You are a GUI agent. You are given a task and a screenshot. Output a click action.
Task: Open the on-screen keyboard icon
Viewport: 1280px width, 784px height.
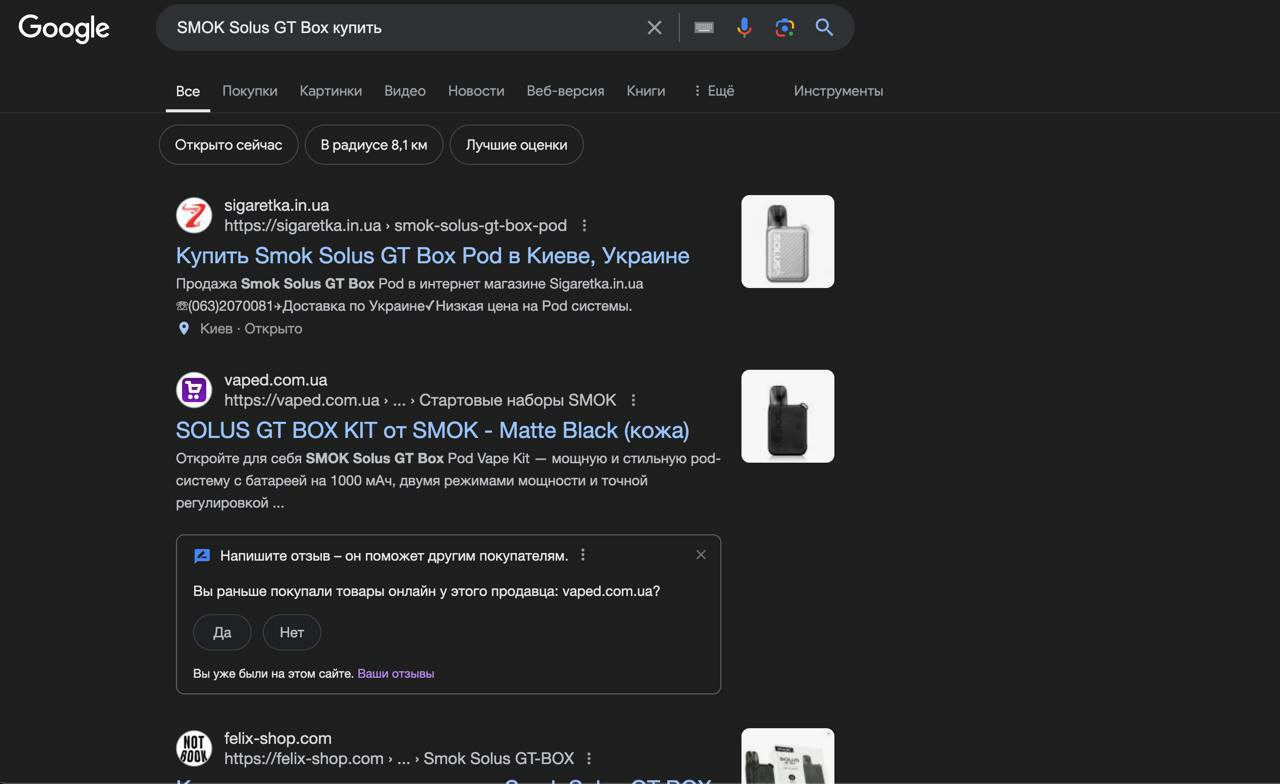pyautogui.click(x=704, y=28)
